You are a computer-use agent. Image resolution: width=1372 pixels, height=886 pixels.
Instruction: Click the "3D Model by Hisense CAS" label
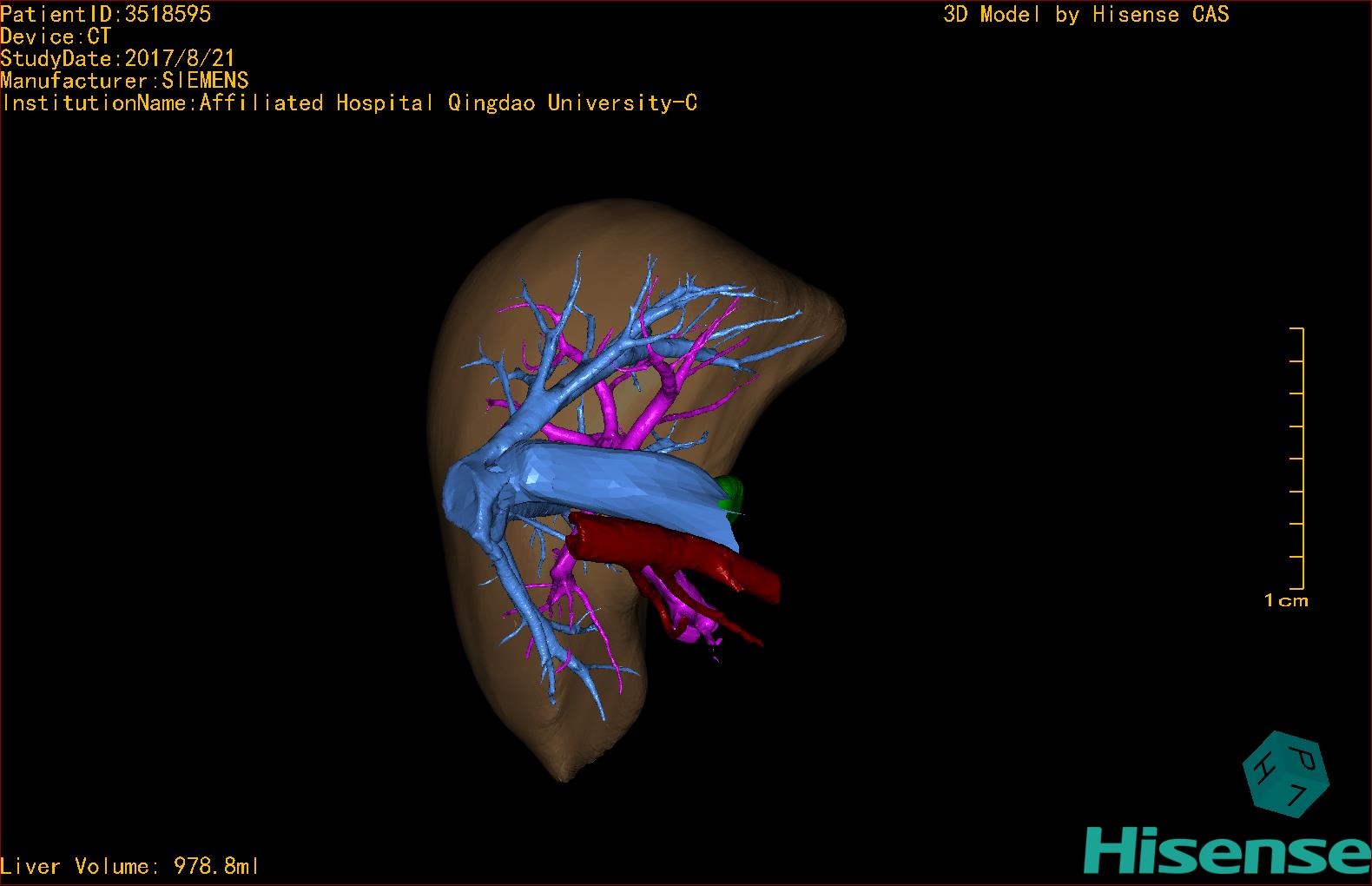pos(1086,14)
